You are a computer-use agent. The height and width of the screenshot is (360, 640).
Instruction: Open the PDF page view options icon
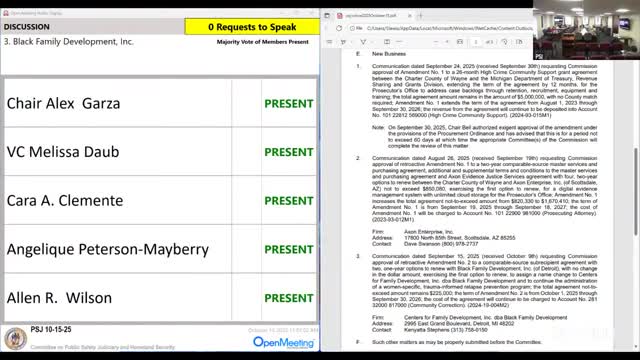[519, 42]
